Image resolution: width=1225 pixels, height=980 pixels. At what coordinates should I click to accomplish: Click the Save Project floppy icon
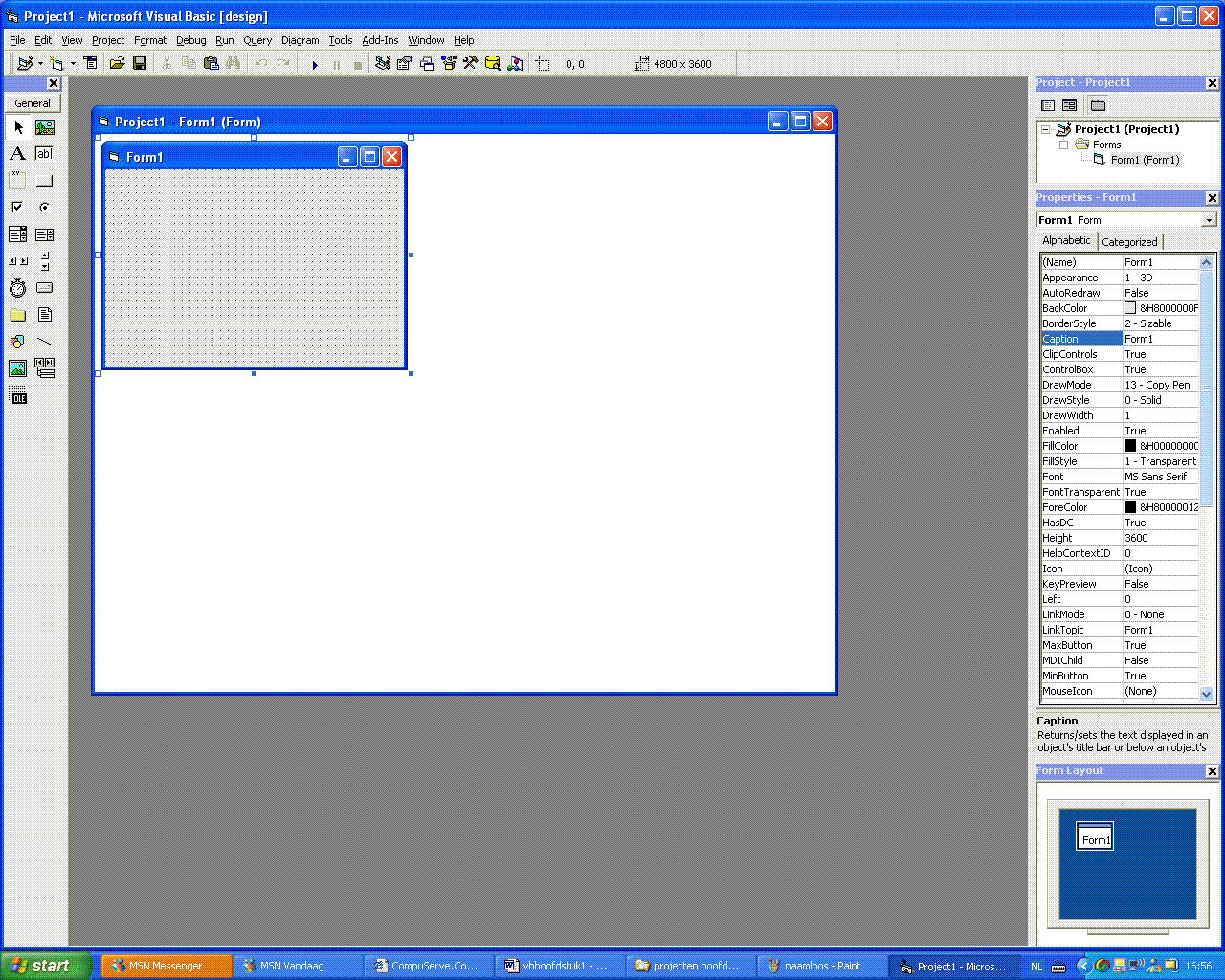tap(140, 64)
